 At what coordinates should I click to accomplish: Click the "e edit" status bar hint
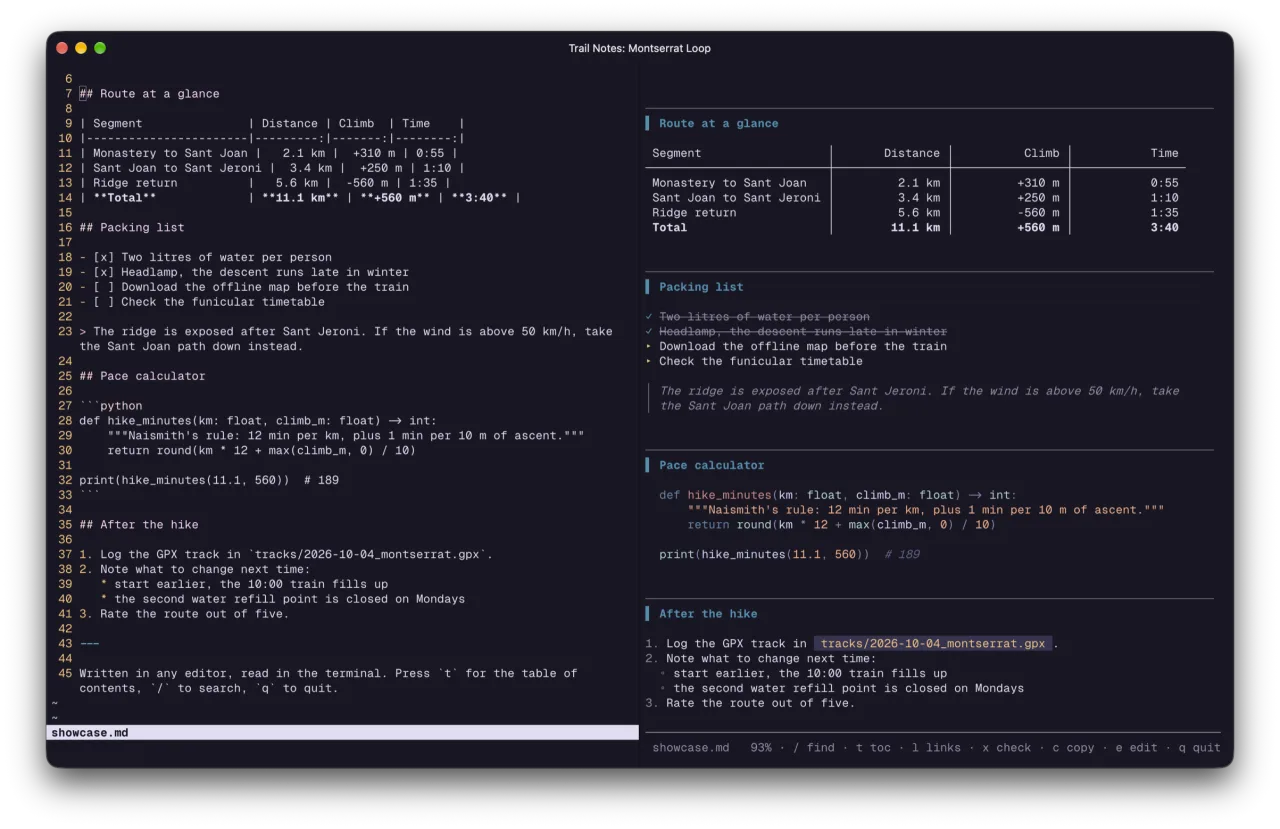pyautogui.click(x=1137, y=748)
